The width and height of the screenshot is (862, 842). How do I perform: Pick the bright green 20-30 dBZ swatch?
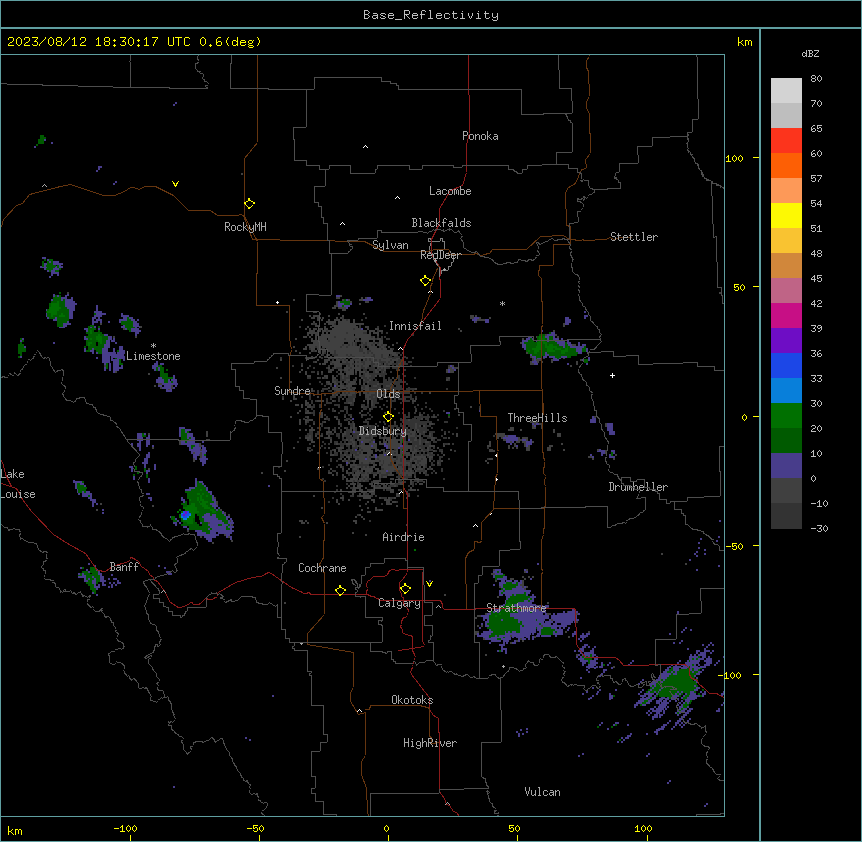tap(786, 416)
